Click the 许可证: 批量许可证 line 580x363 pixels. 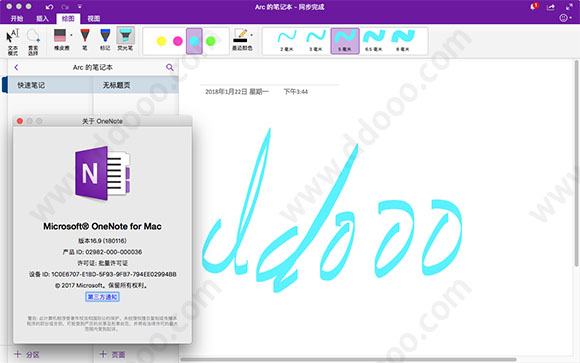coord(102,263)
